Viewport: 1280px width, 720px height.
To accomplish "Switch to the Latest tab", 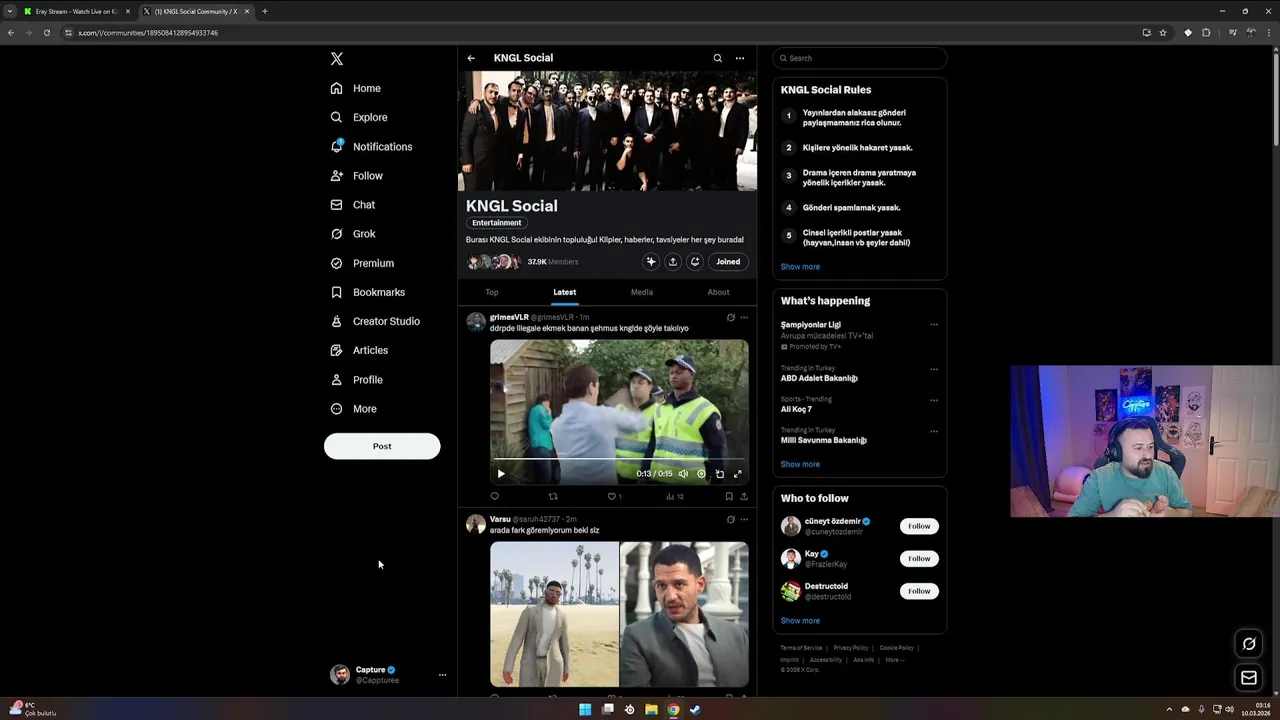I will (565, 292).
